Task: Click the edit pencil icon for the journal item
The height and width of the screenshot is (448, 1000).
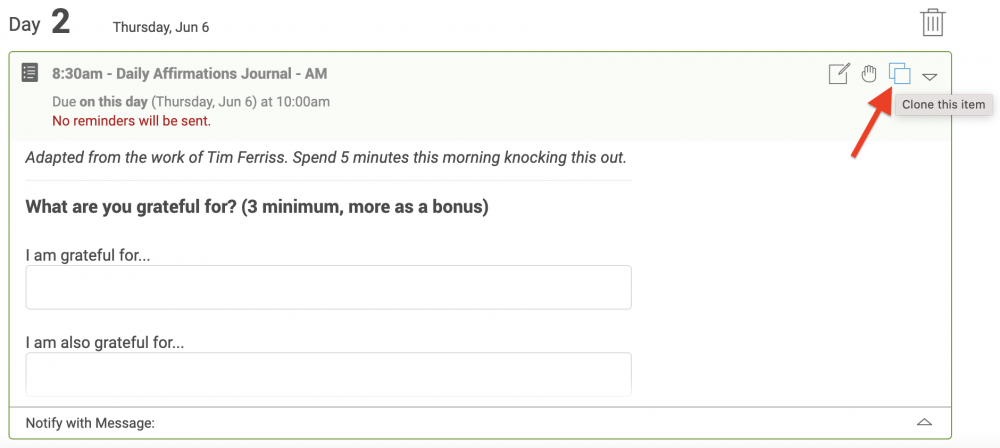Action: coord(839,74)
